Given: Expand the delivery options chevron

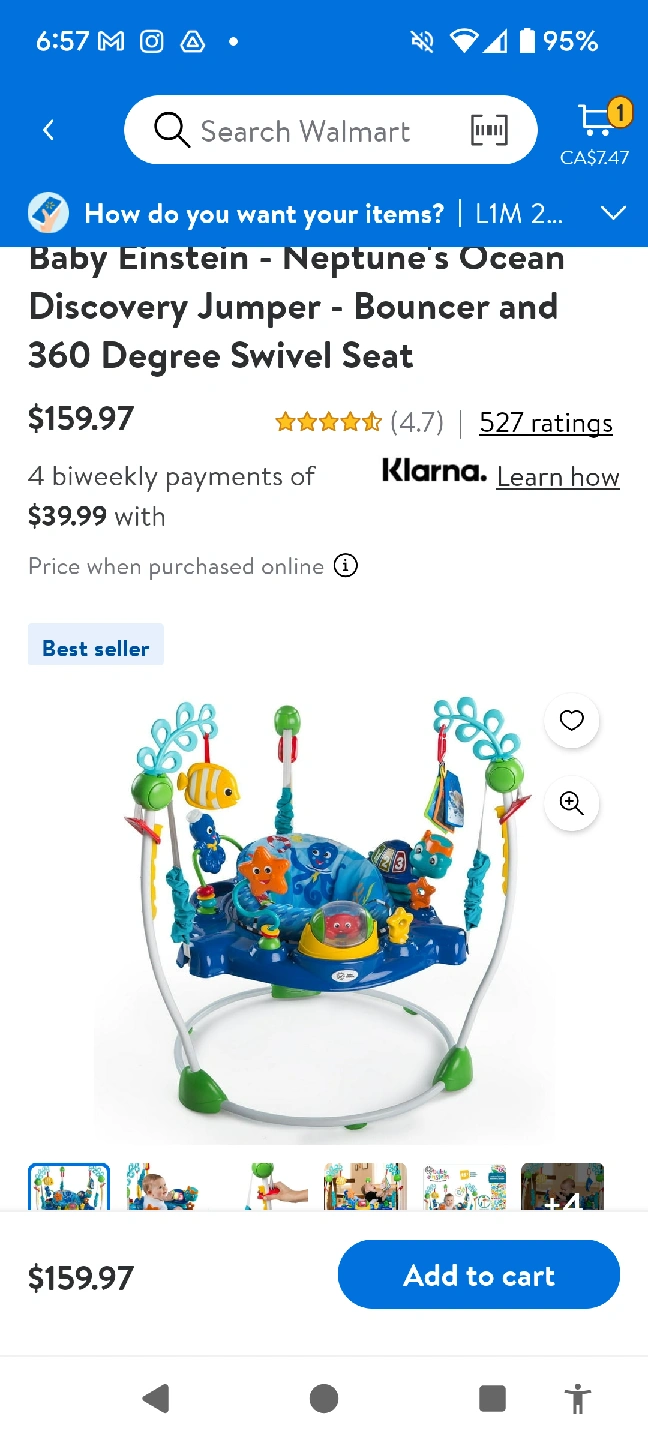Looking at the screenshot, I should pyautogui.click(x=613, y=213).
